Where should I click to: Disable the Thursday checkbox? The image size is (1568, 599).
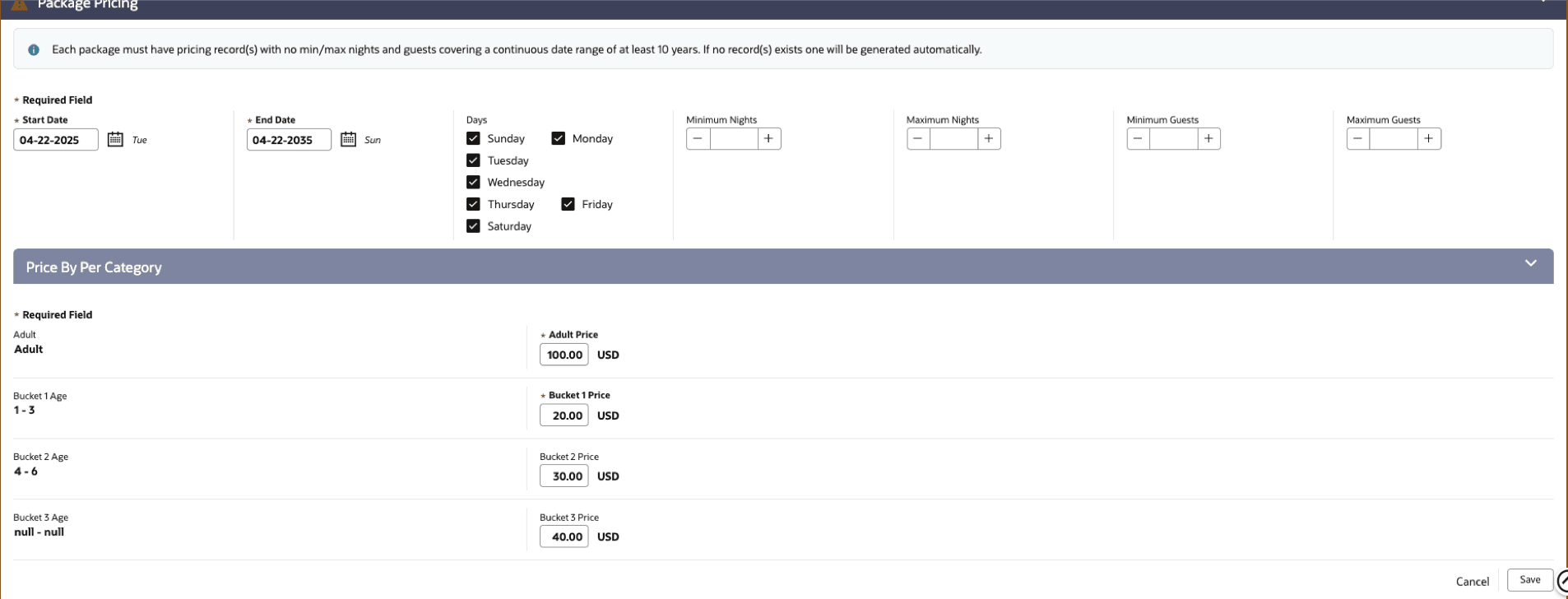coord(473,204)
